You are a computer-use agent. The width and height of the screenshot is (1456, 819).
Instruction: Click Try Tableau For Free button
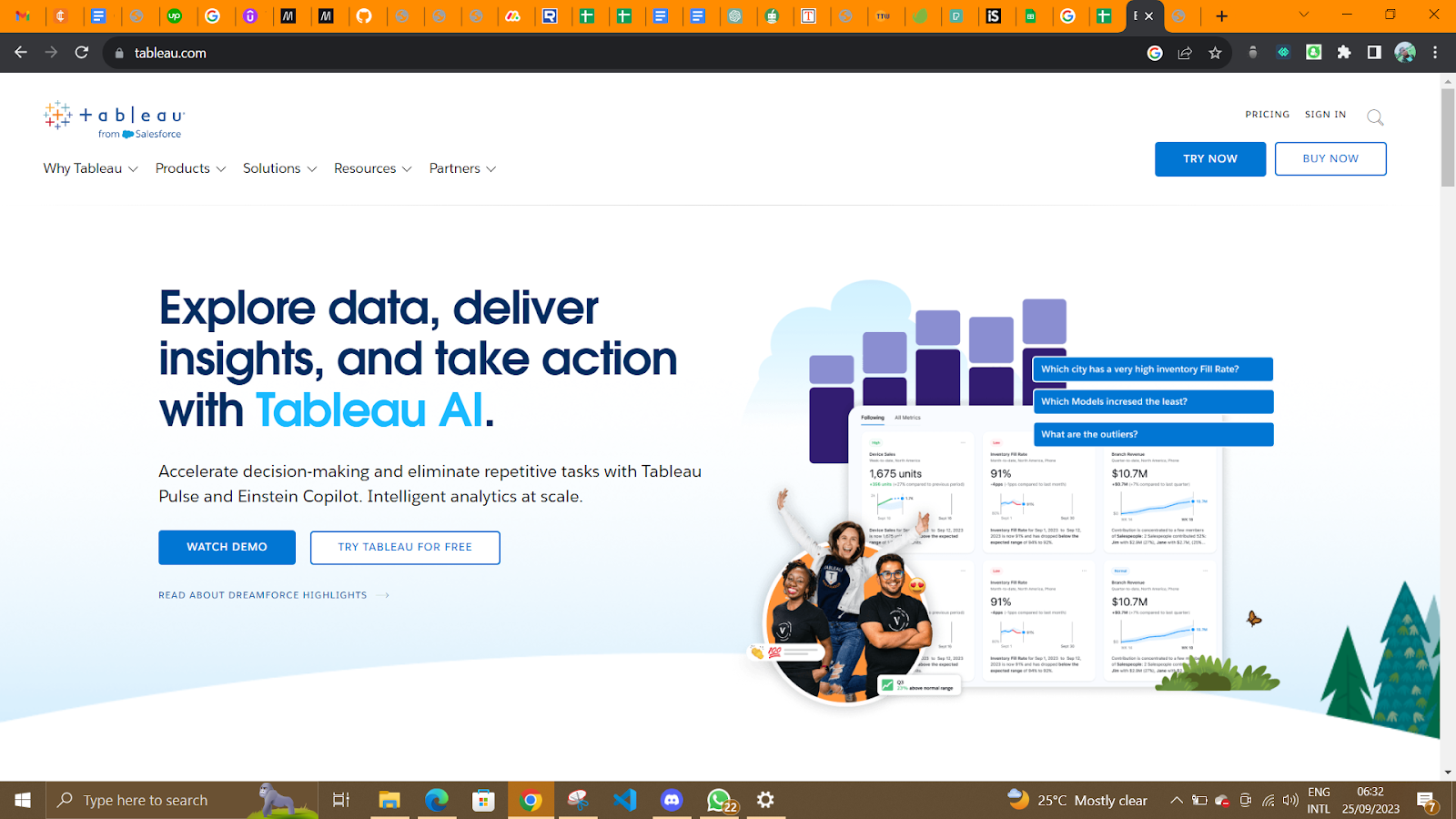405,547
